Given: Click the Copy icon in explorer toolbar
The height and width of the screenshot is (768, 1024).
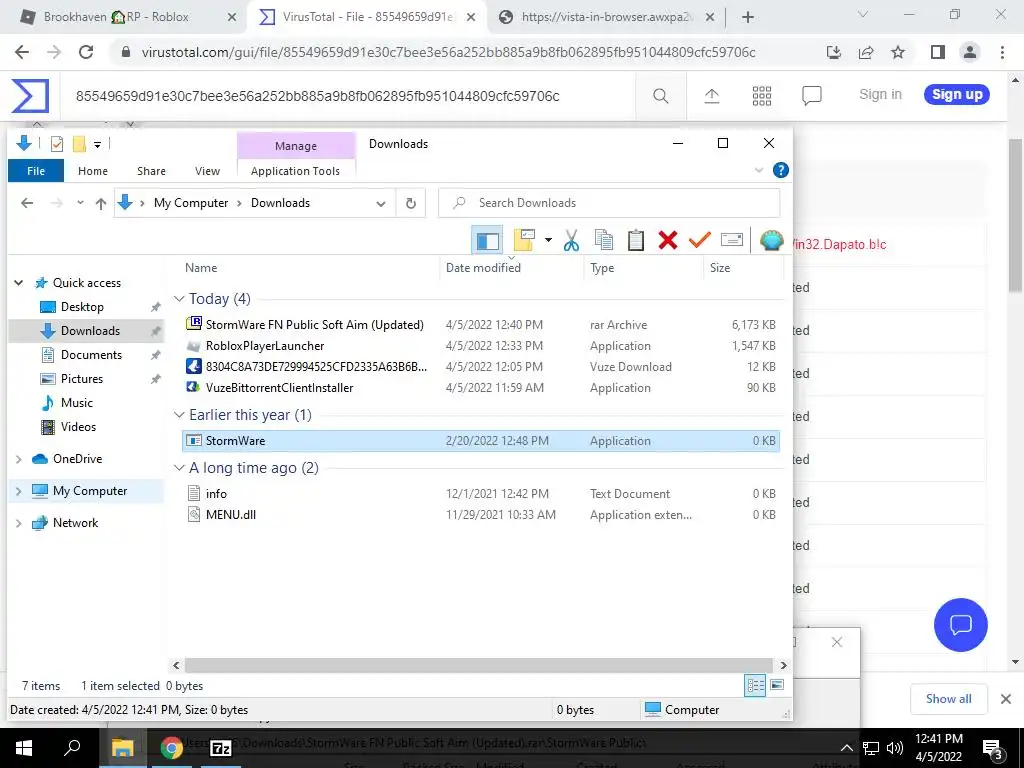Looking at the screenshot, I should pyautogui.click(x=603, y=240).
